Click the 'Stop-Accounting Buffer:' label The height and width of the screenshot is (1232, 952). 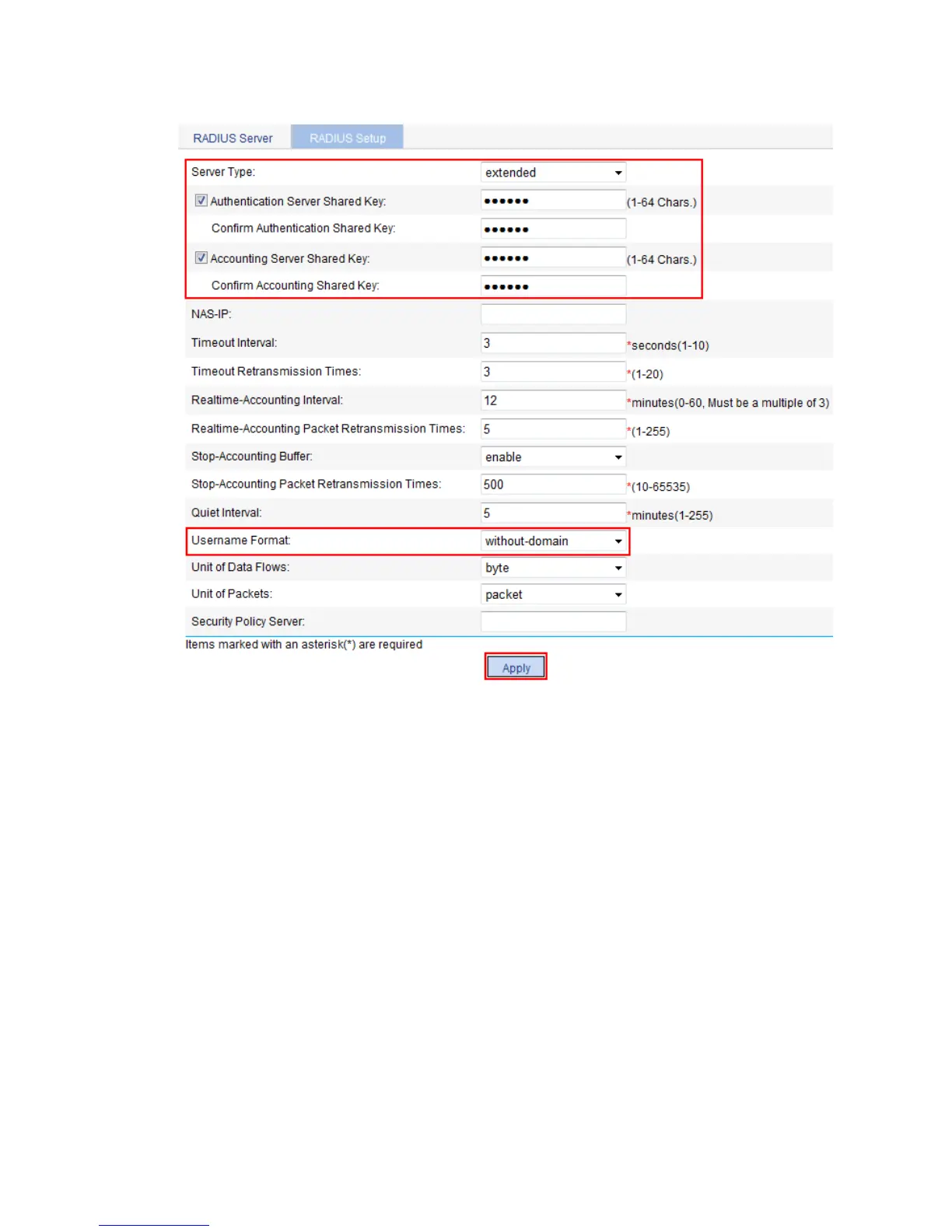pyautogui.click(x=252, y=457)
